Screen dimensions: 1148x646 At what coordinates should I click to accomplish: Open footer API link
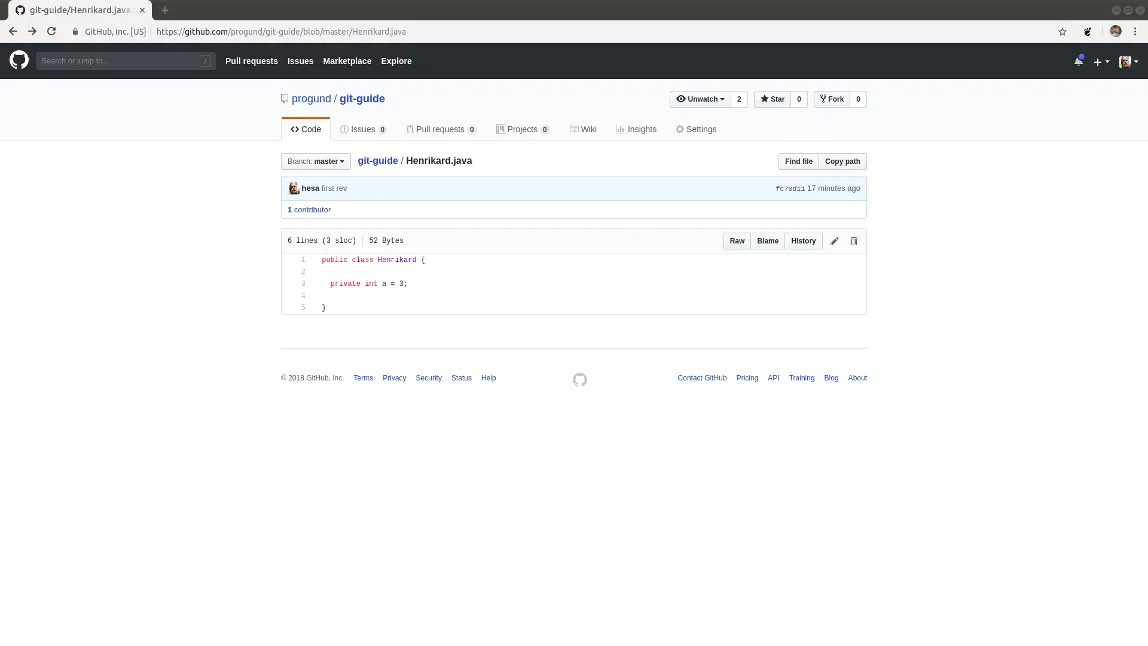coord(773,378)
